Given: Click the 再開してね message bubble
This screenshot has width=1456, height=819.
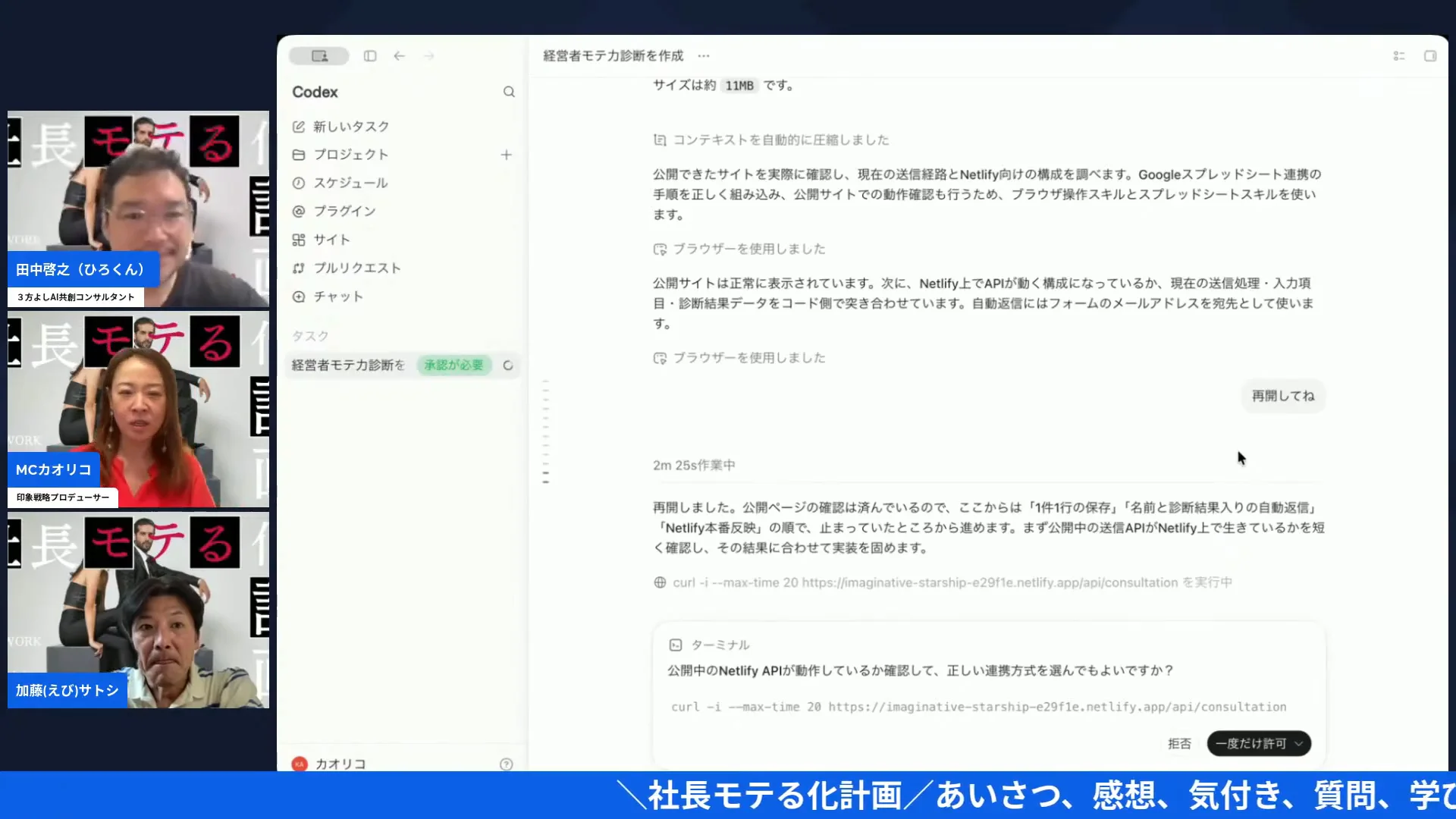Looking at the screenshot, I should [1283, 396].
